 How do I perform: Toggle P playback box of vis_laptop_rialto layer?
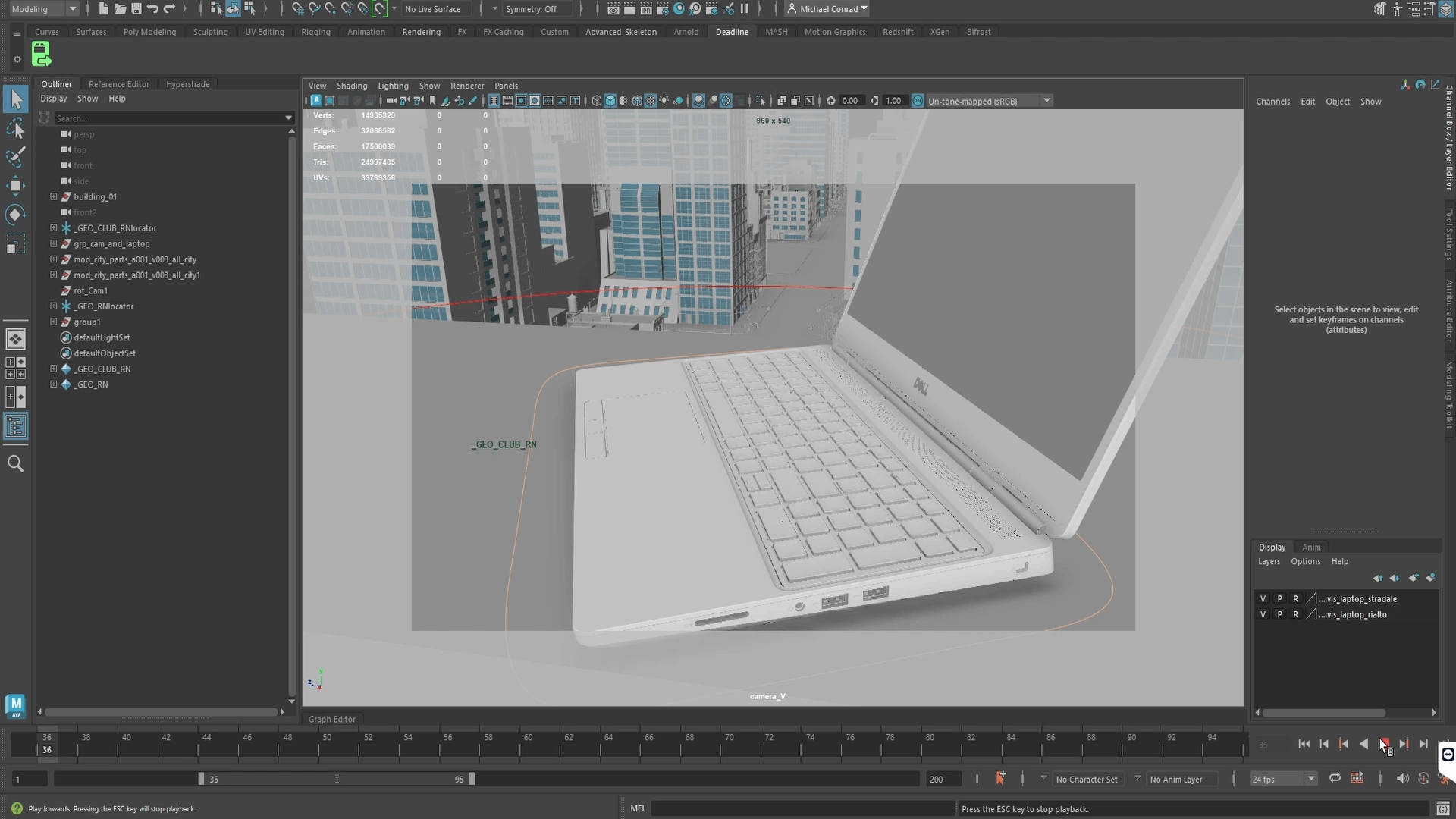[x=1279, y=615]
